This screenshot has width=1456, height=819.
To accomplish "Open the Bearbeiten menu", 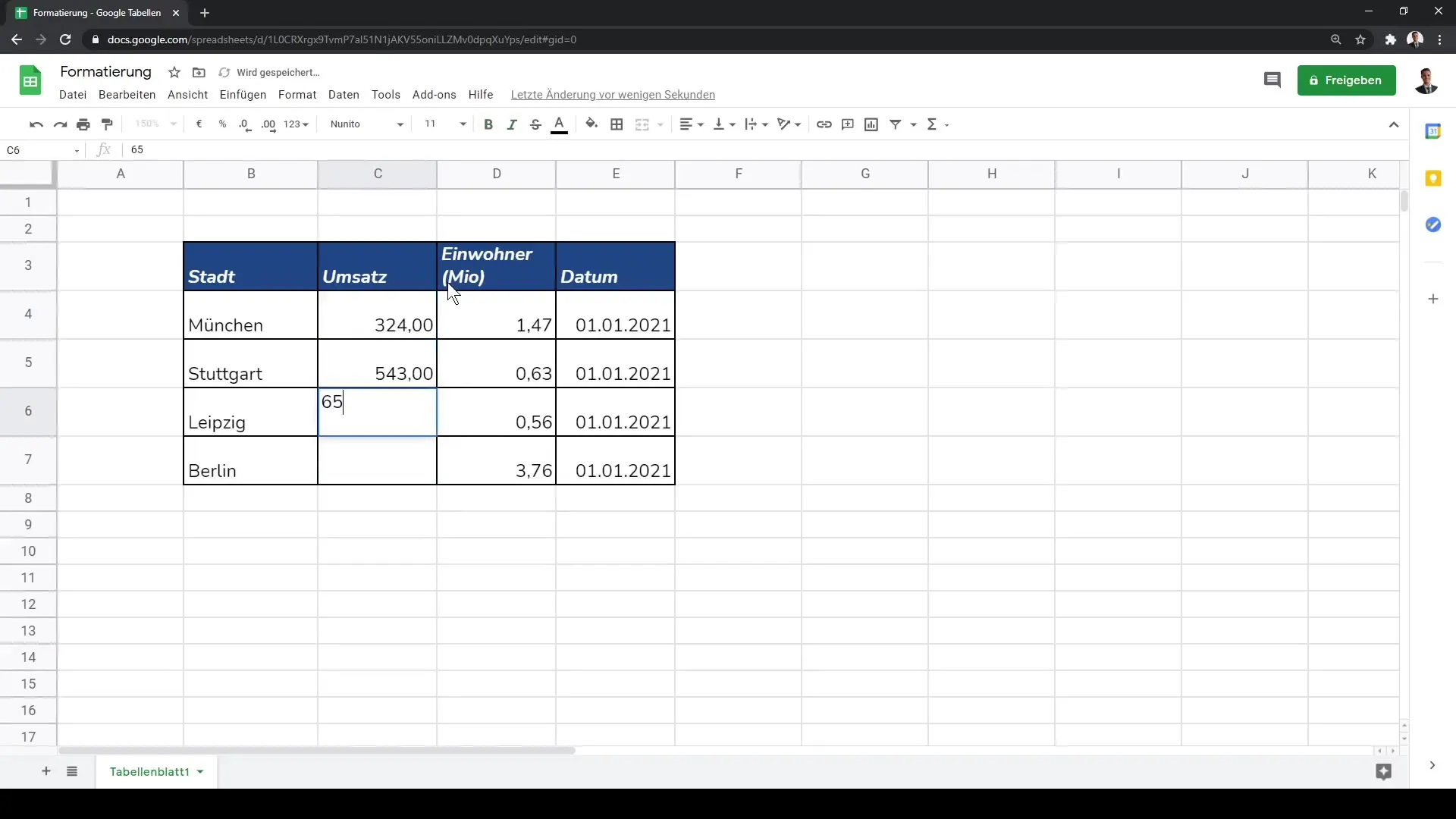I will [x=127, y=95].
